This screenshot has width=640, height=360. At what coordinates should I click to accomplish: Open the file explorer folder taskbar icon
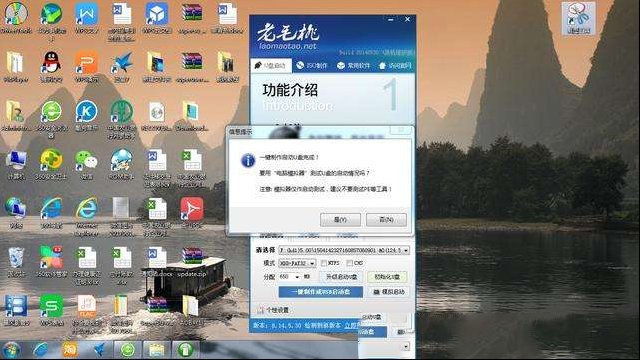point(156,350)
